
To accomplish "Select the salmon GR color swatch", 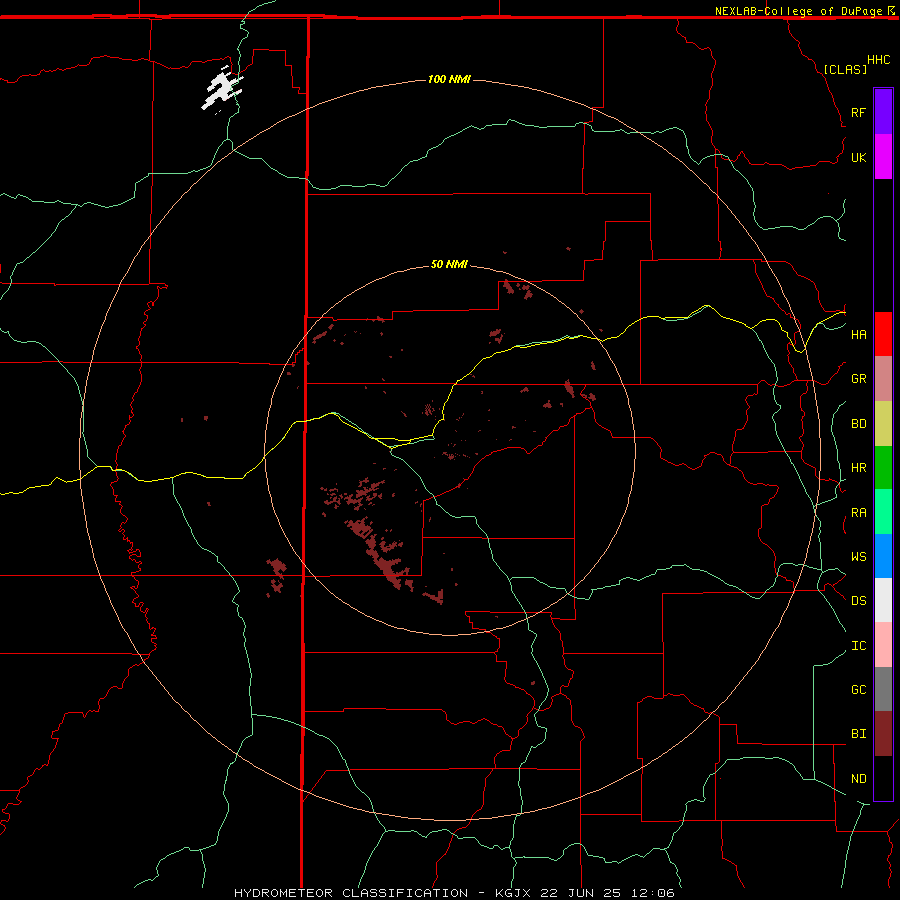I will 883,379.
